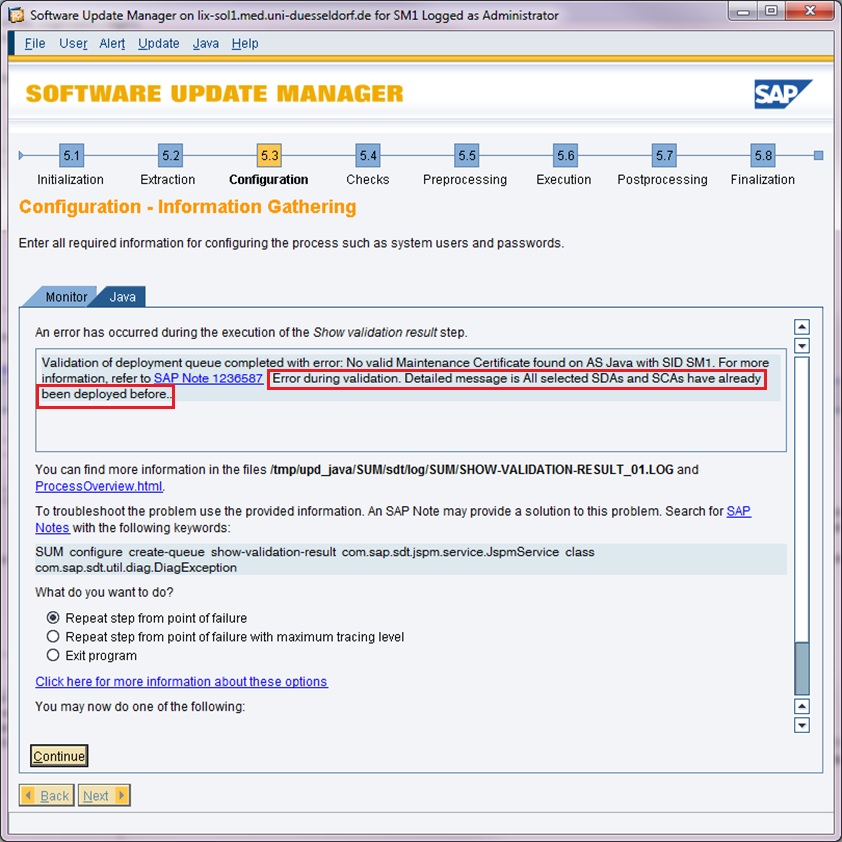Image resolution: width=842 pixels, height=842 pixels.
Task: Switch to the Monitor tab
Action: [66, 297]
